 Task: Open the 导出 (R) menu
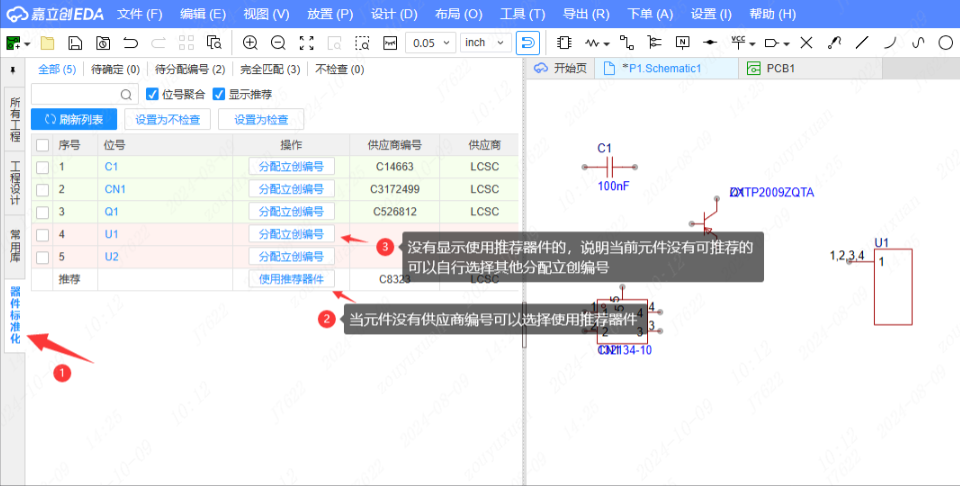coord(586,14)
